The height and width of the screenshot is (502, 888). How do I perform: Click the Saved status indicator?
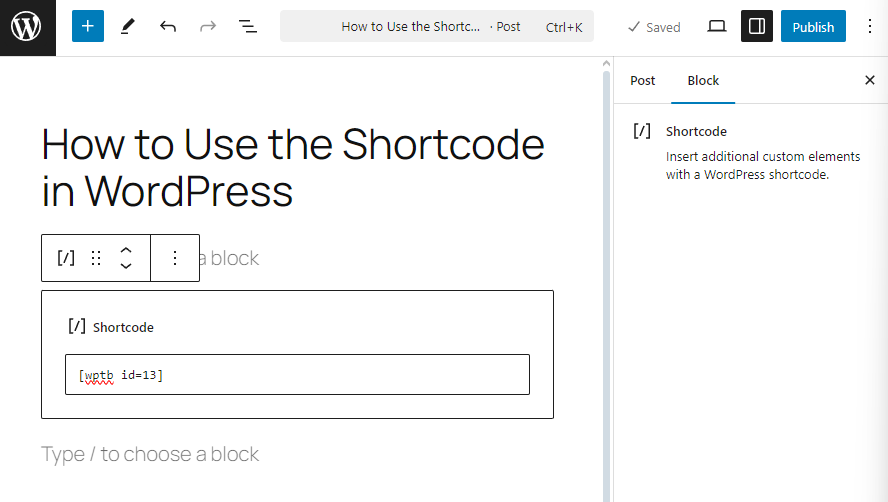point(654,27)
